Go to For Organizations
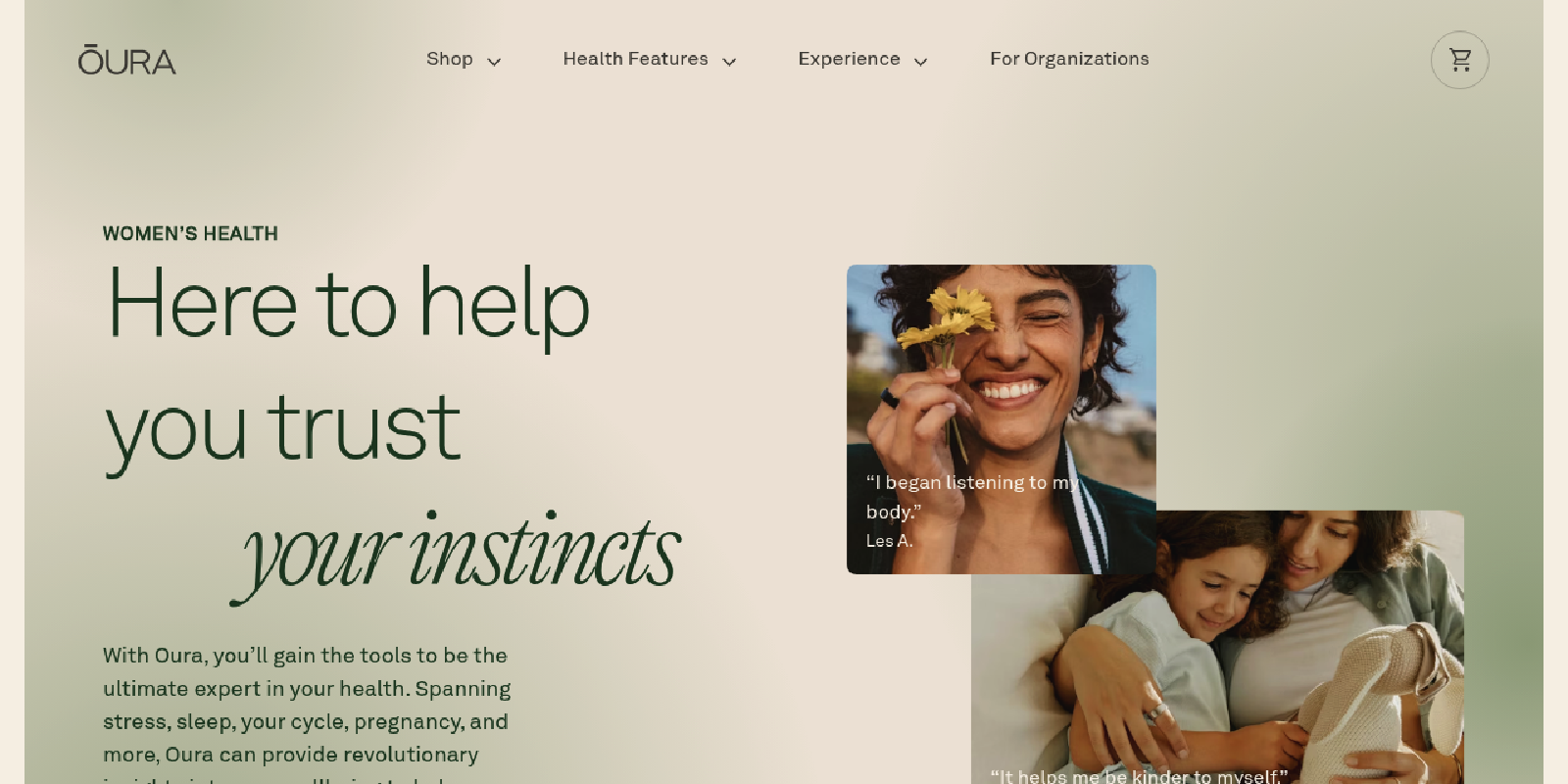The width and height of the screenshot is (1568, 784). (1069, 59)
